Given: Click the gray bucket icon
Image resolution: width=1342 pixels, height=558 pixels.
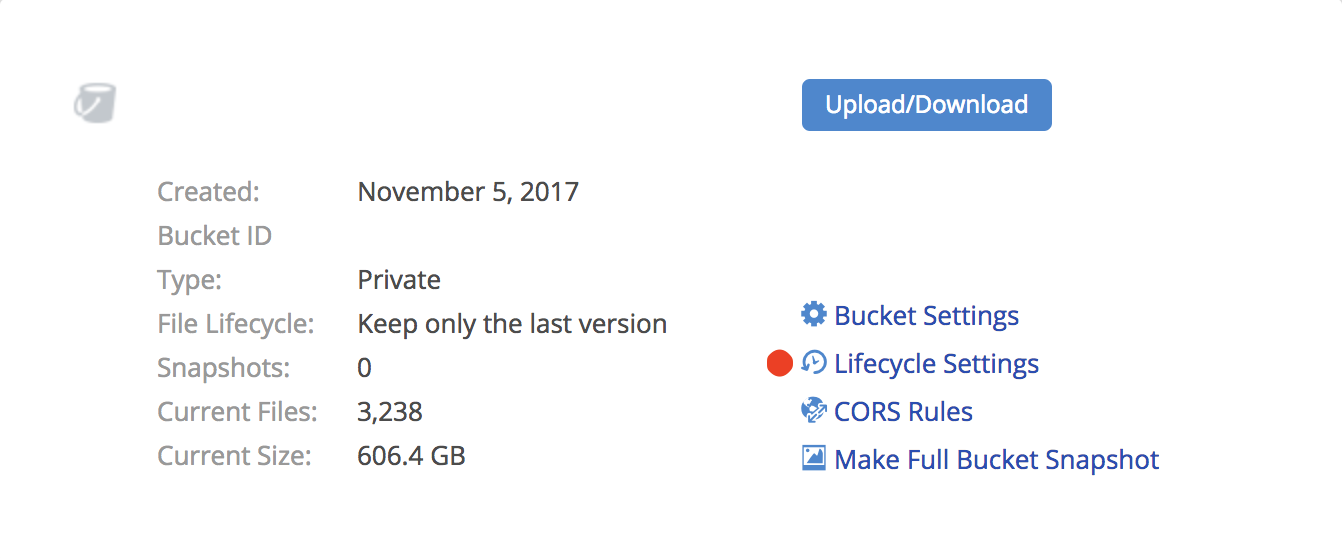Looking at the screenshot, I should coord(95,103).
